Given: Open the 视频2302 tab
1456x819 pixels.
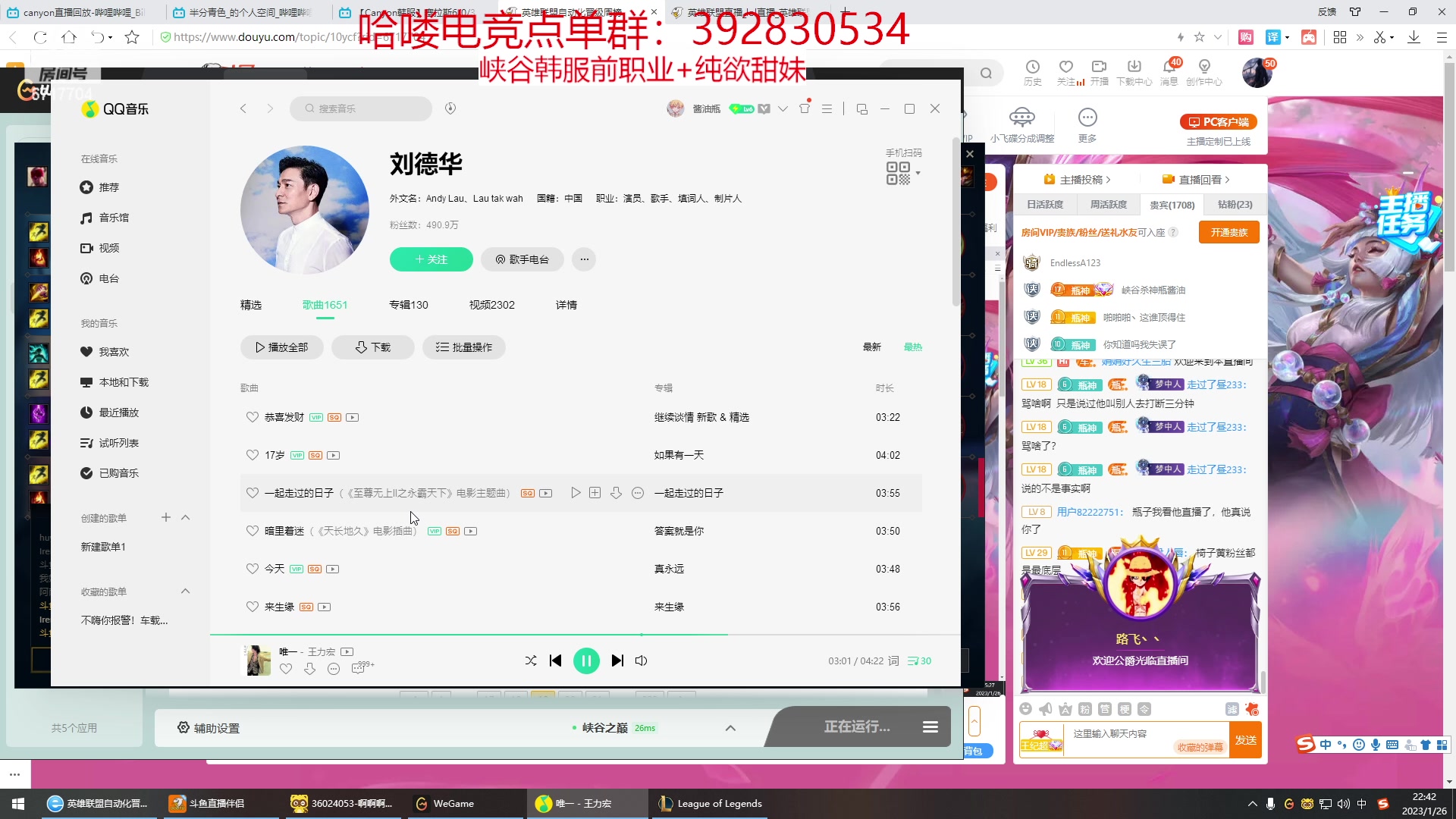Looking at the screenshot, I should [491, 305].
